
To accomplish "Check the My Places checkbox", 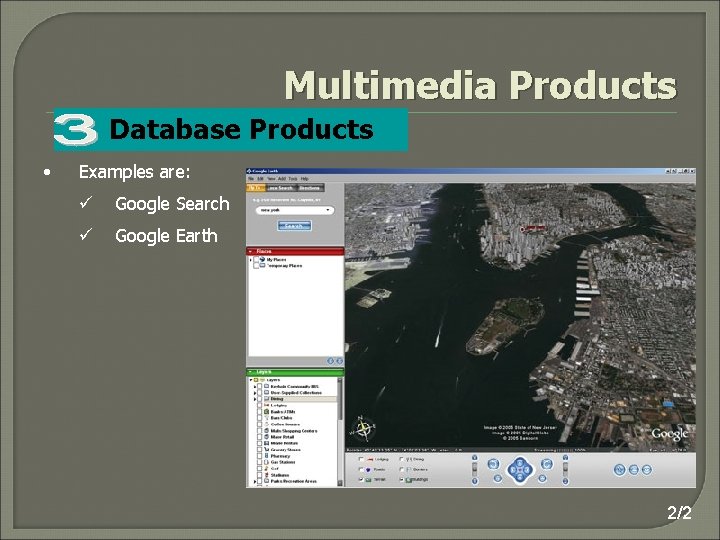I will coord(256,260).
